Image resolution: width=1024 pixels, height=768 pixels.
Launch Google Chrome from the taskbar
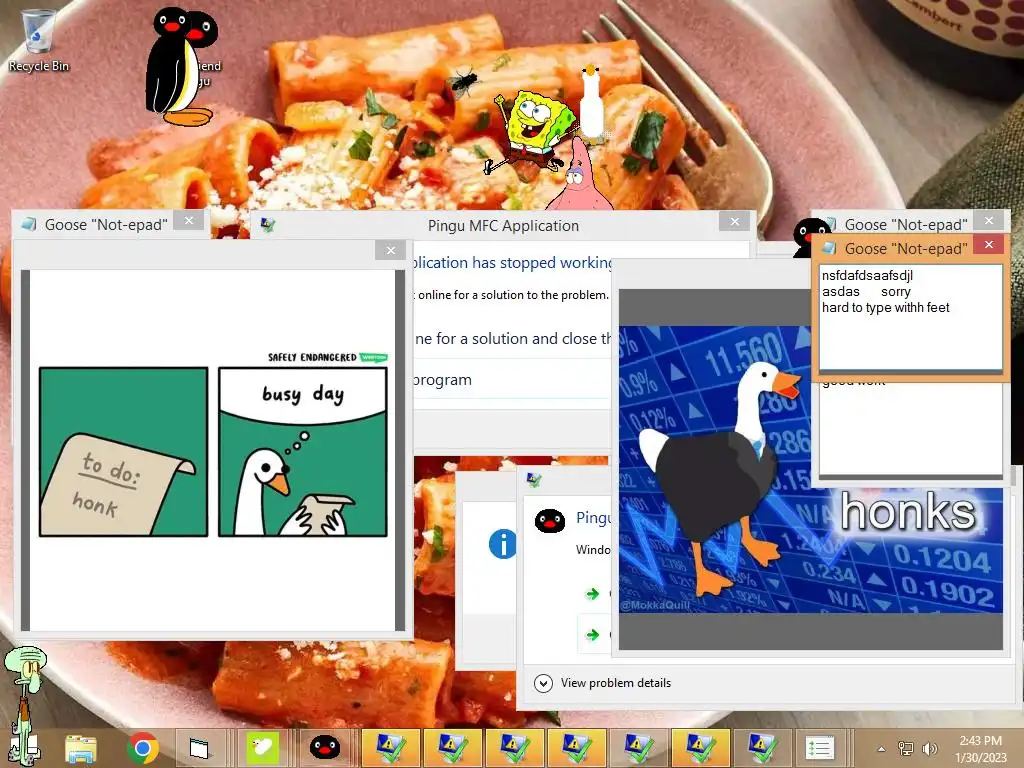pos(143,748)
